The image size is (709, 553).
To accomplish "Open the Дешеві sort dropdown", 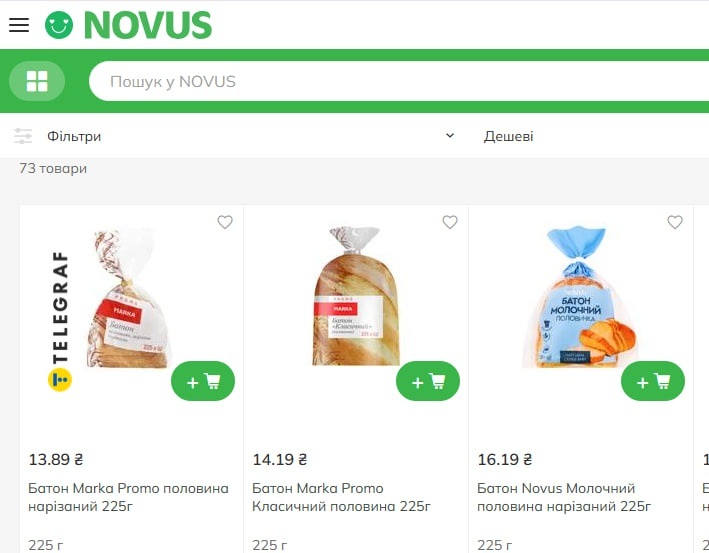I will pos(508,136).
